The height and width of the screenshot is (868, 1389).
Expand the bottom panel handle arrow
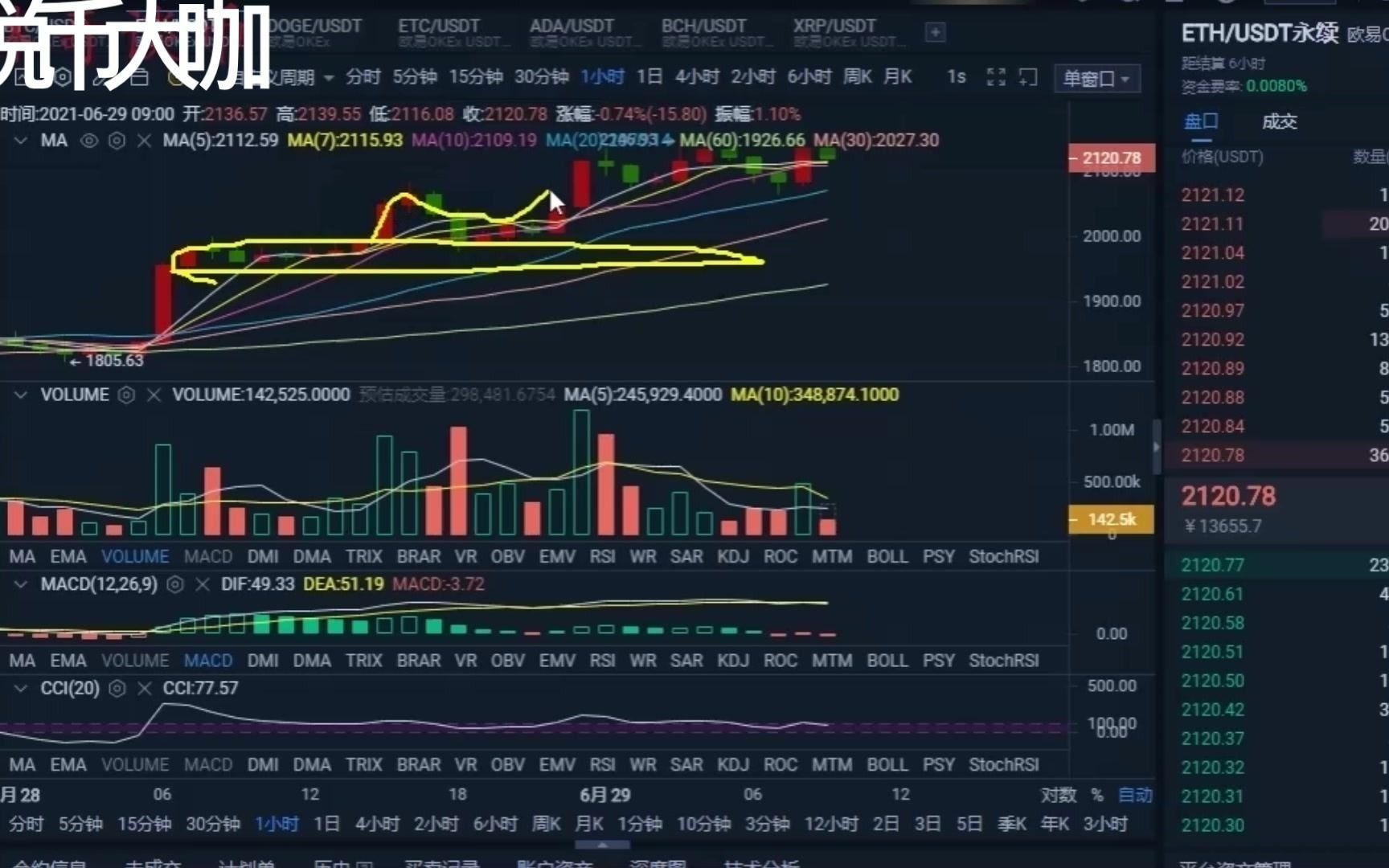602,845
